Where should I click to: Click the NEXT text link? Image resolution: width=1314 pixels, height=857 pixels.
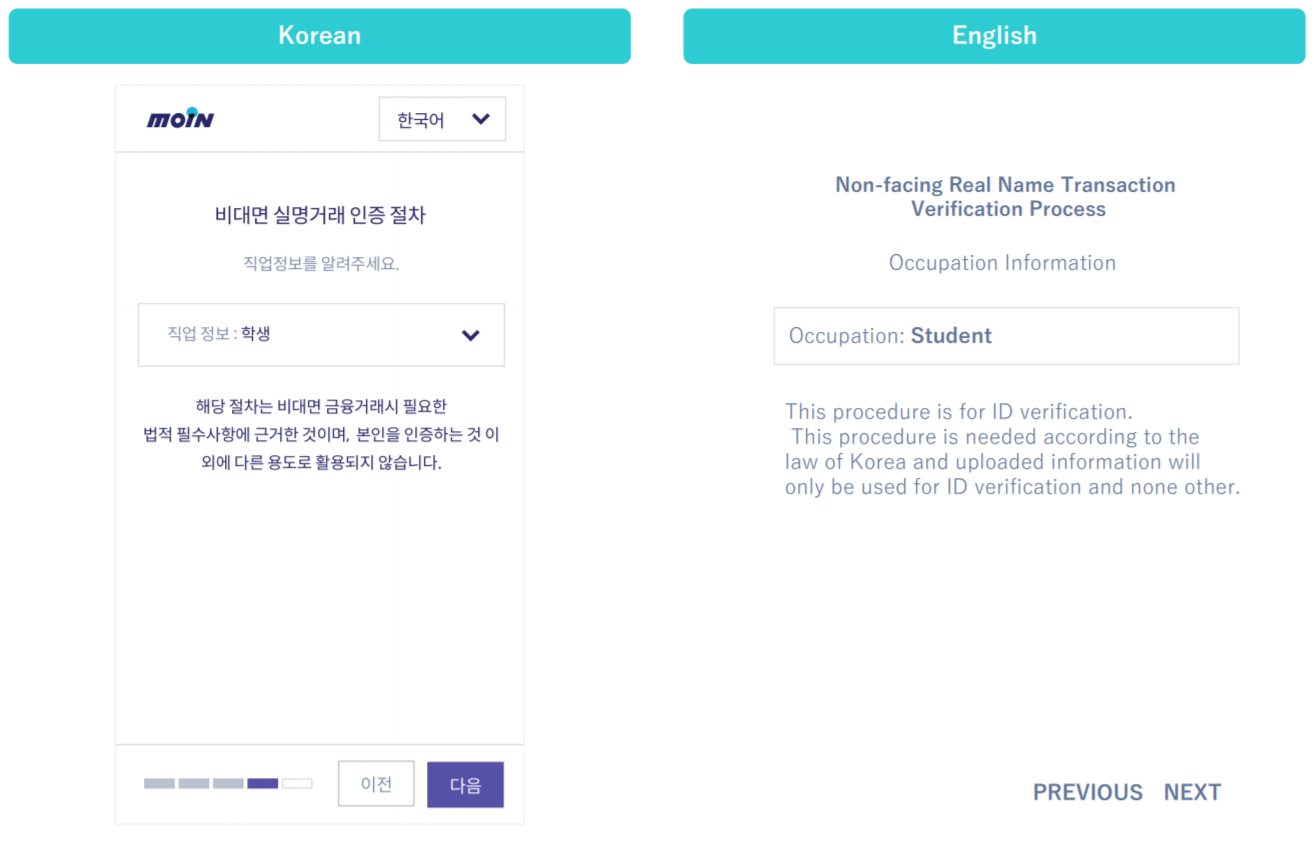[1192, 792]
